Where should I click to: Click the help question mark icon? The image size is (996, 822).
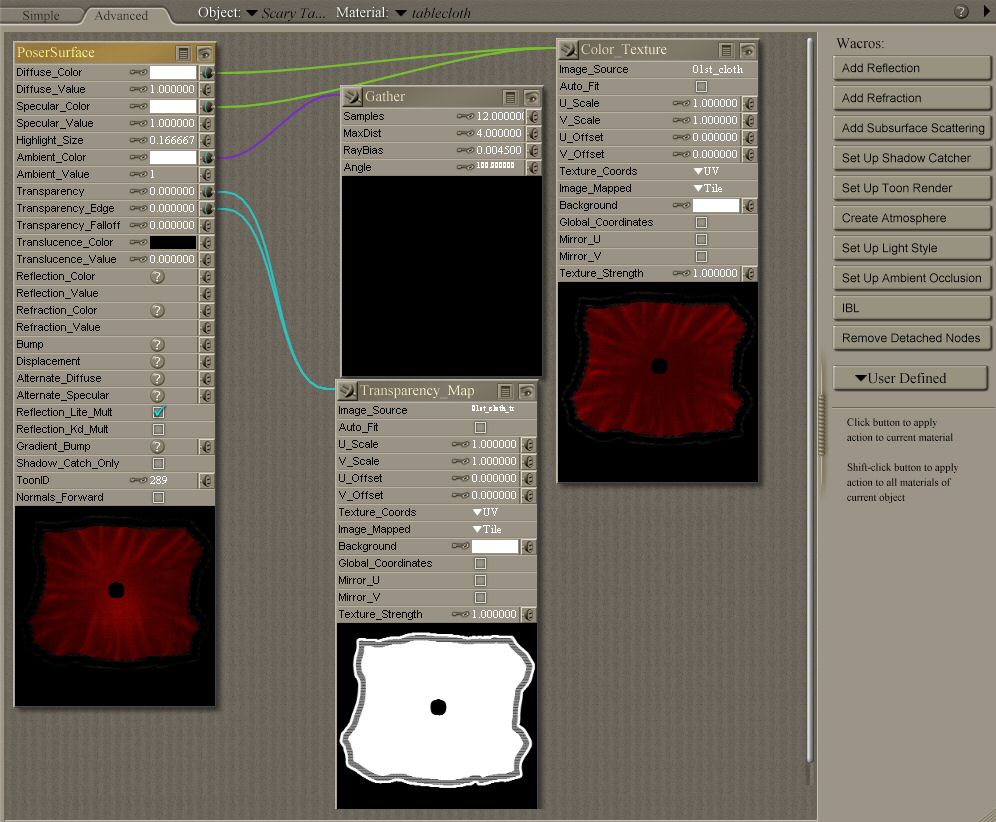point(961,11)
